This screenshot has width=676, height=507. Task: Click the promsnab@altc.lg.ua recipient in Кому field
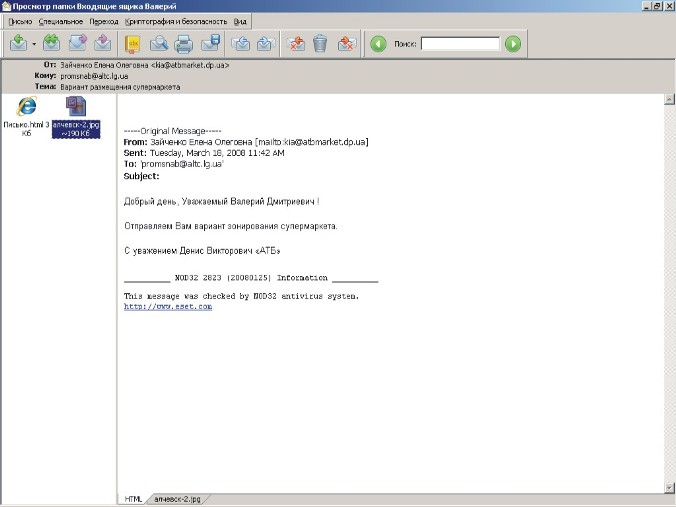(x=94, y=76)
